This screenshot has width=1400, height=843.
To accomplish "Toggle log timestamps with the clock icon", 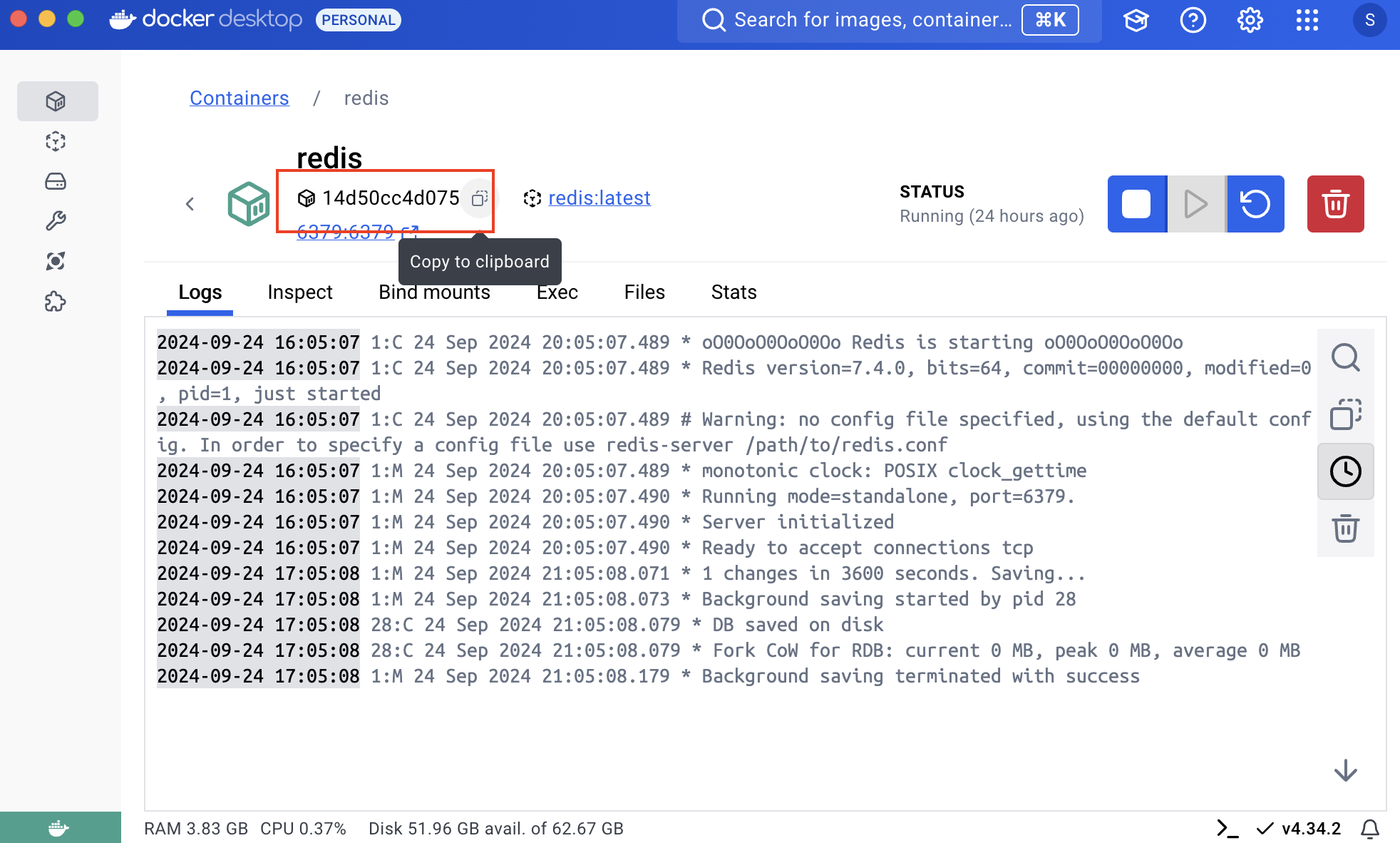I will pos(1345,471).
